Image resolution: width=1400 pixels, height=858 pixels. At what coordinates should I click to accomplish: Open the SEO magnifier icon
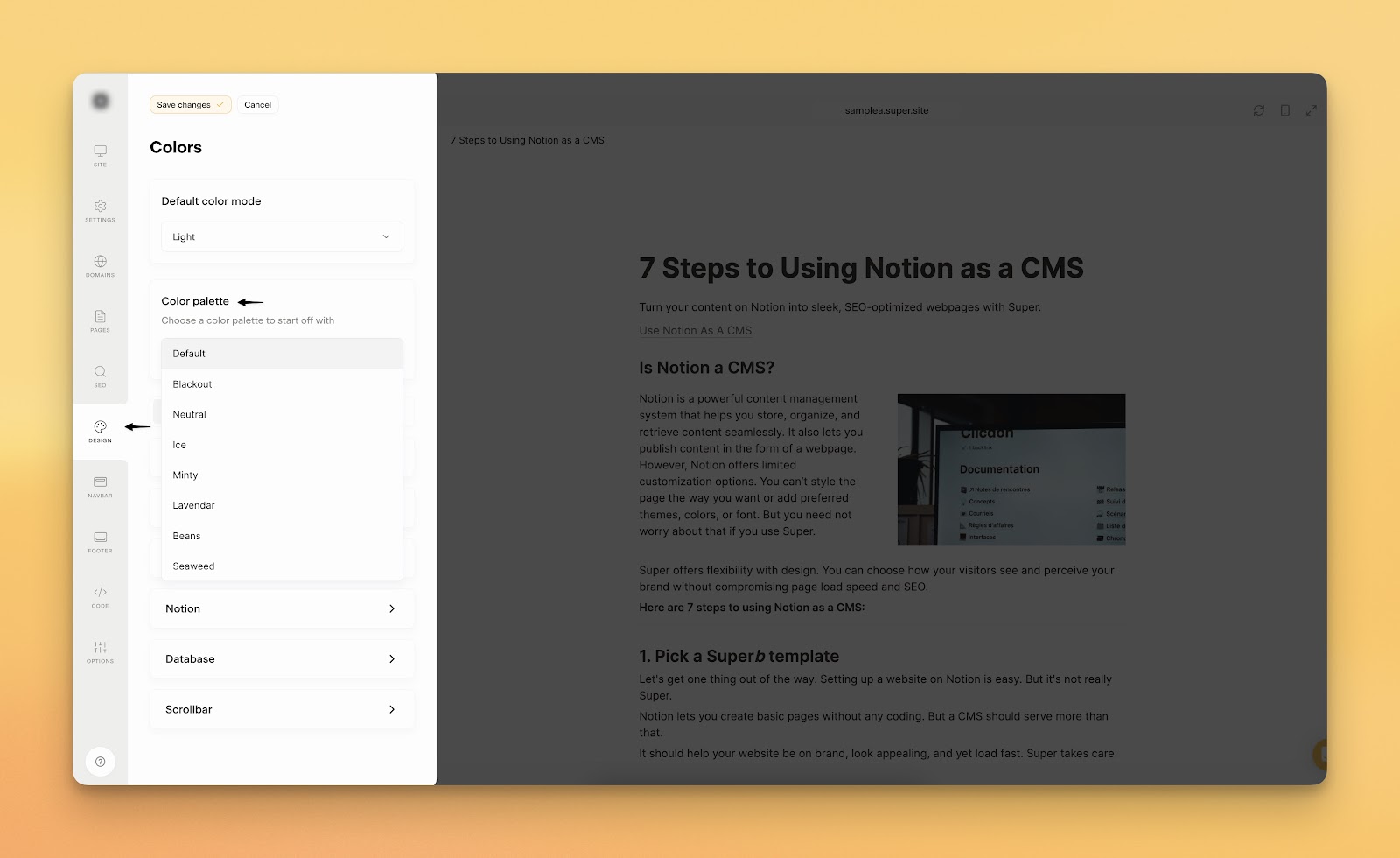[101, 376]
